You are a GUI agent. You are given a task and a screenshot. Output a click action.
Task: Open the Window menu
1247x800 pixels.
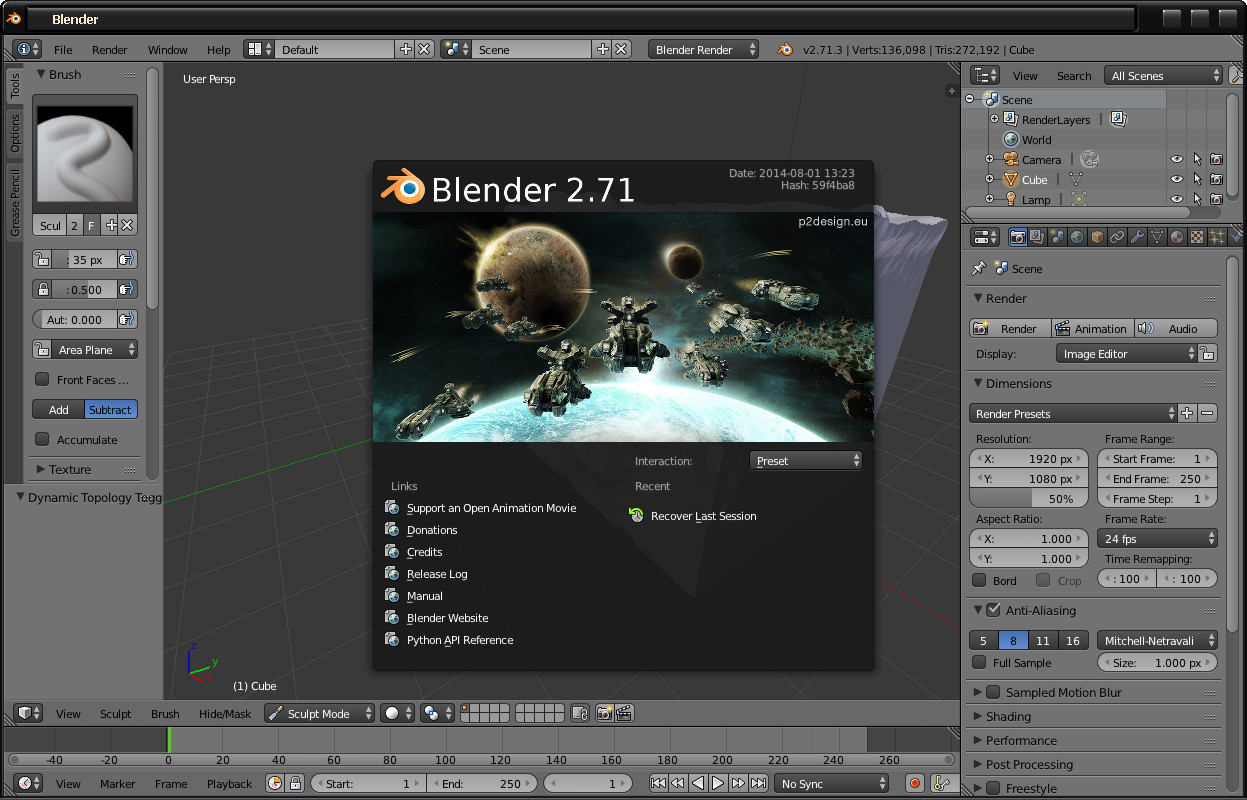point(168,49)
